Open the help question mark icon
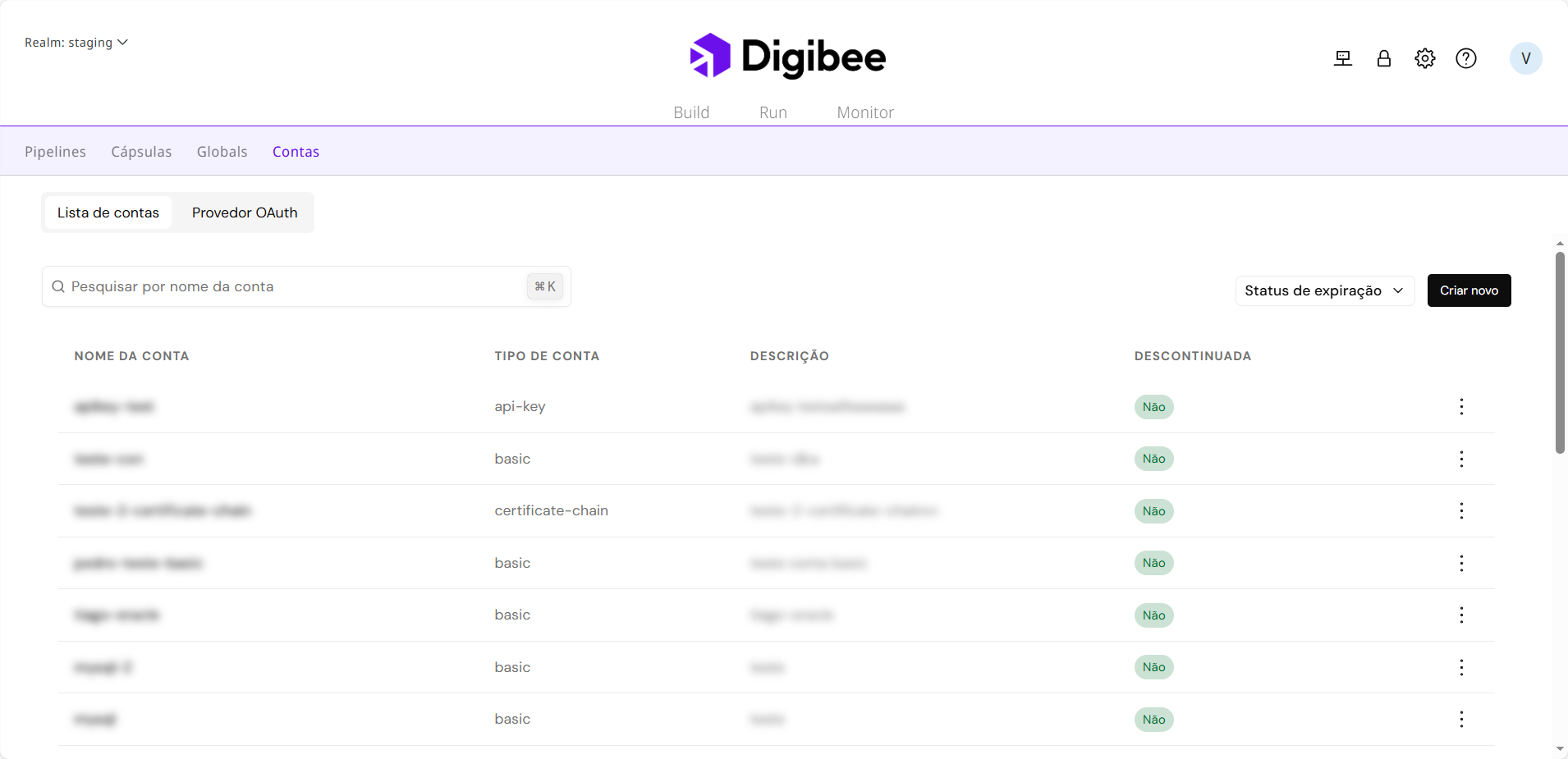The image size is (1568, 759). pyautogui.click(x=1466, y=58)
